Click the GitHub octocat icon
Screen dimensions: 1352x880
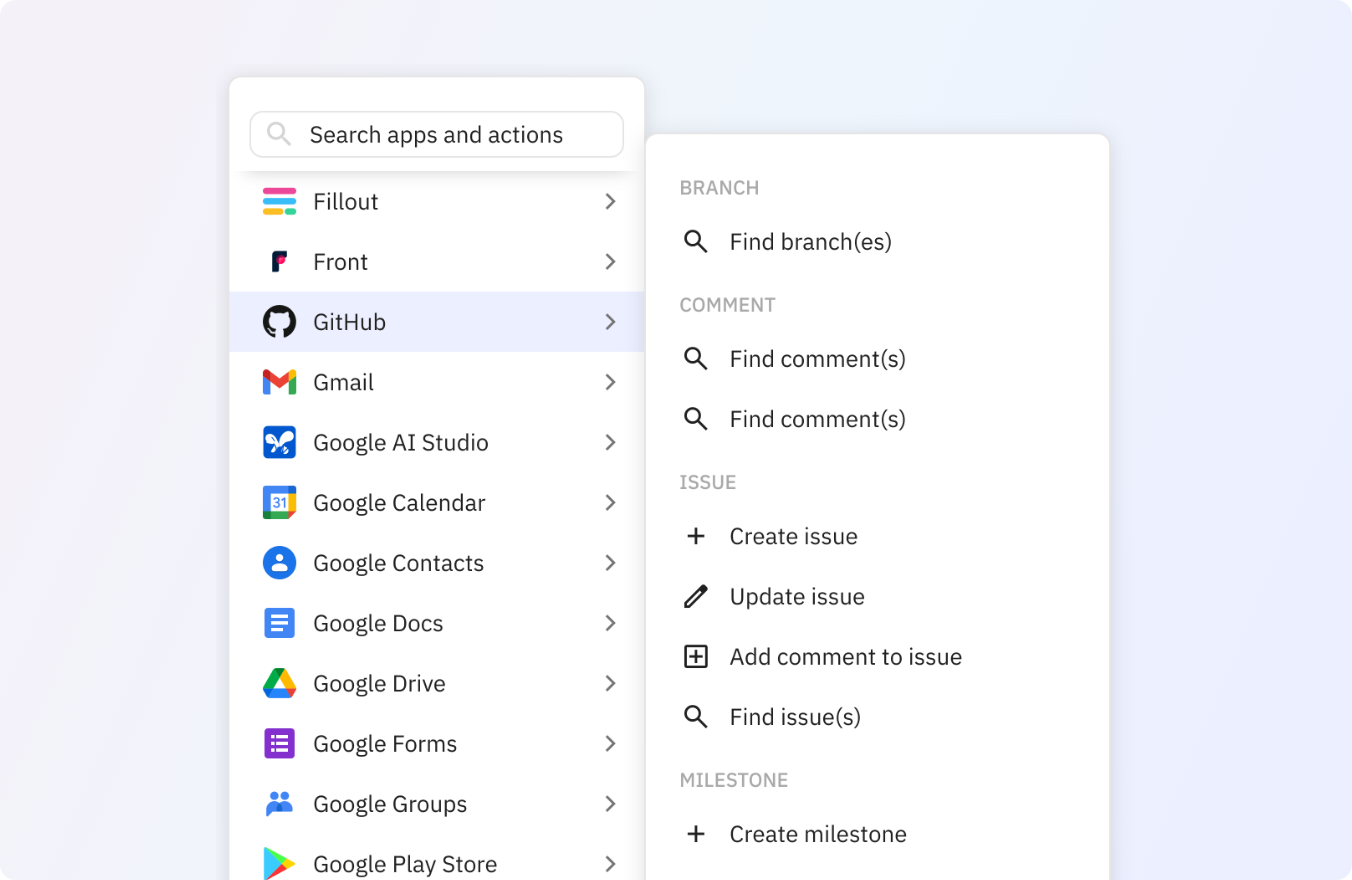[x=279, y=322]
